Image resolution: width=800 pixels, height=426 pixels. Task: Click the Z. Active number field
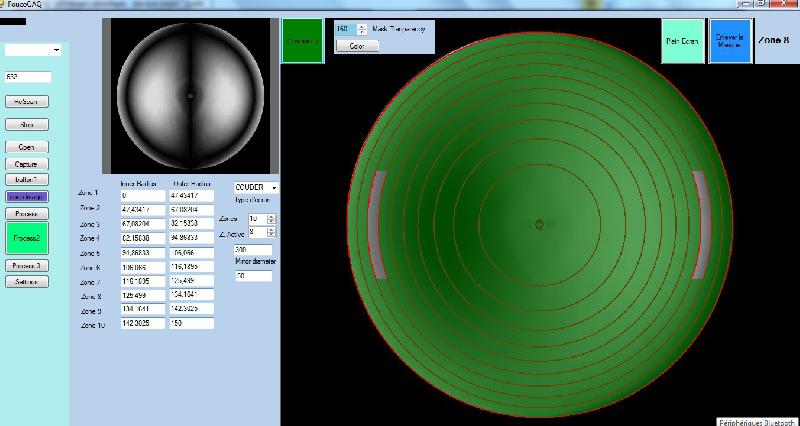[258, 233]
